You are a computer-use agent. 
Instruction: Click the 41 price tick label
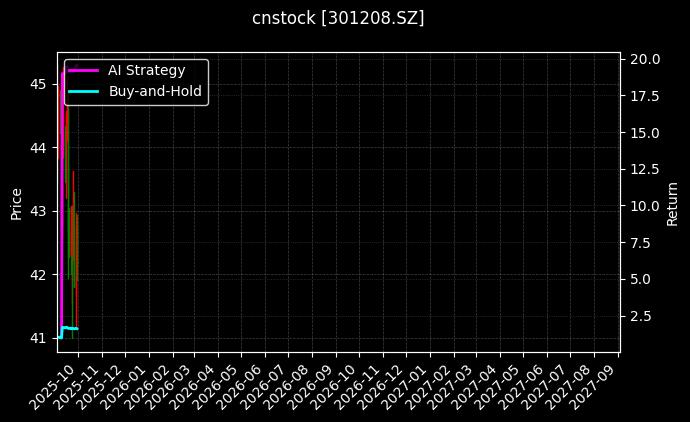point(38,338)
